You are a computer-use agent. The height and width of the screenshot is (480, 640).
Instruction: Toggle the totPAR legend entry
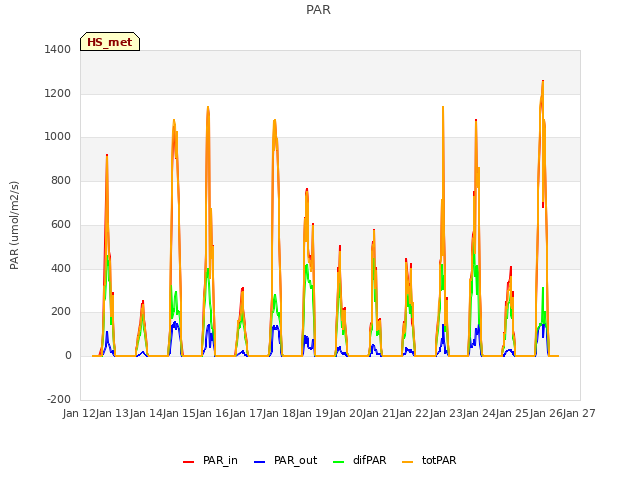click(429, 460)
